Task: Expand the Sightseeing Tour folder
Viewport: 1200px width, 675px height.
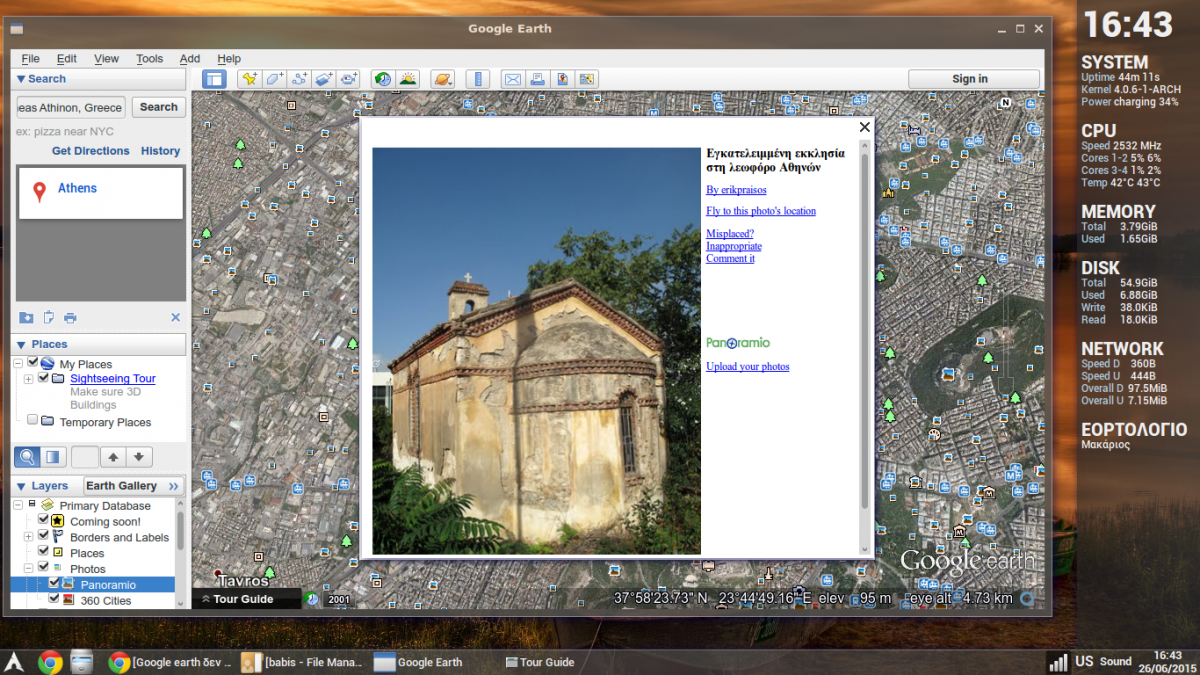Action: (x=28, y=379)
